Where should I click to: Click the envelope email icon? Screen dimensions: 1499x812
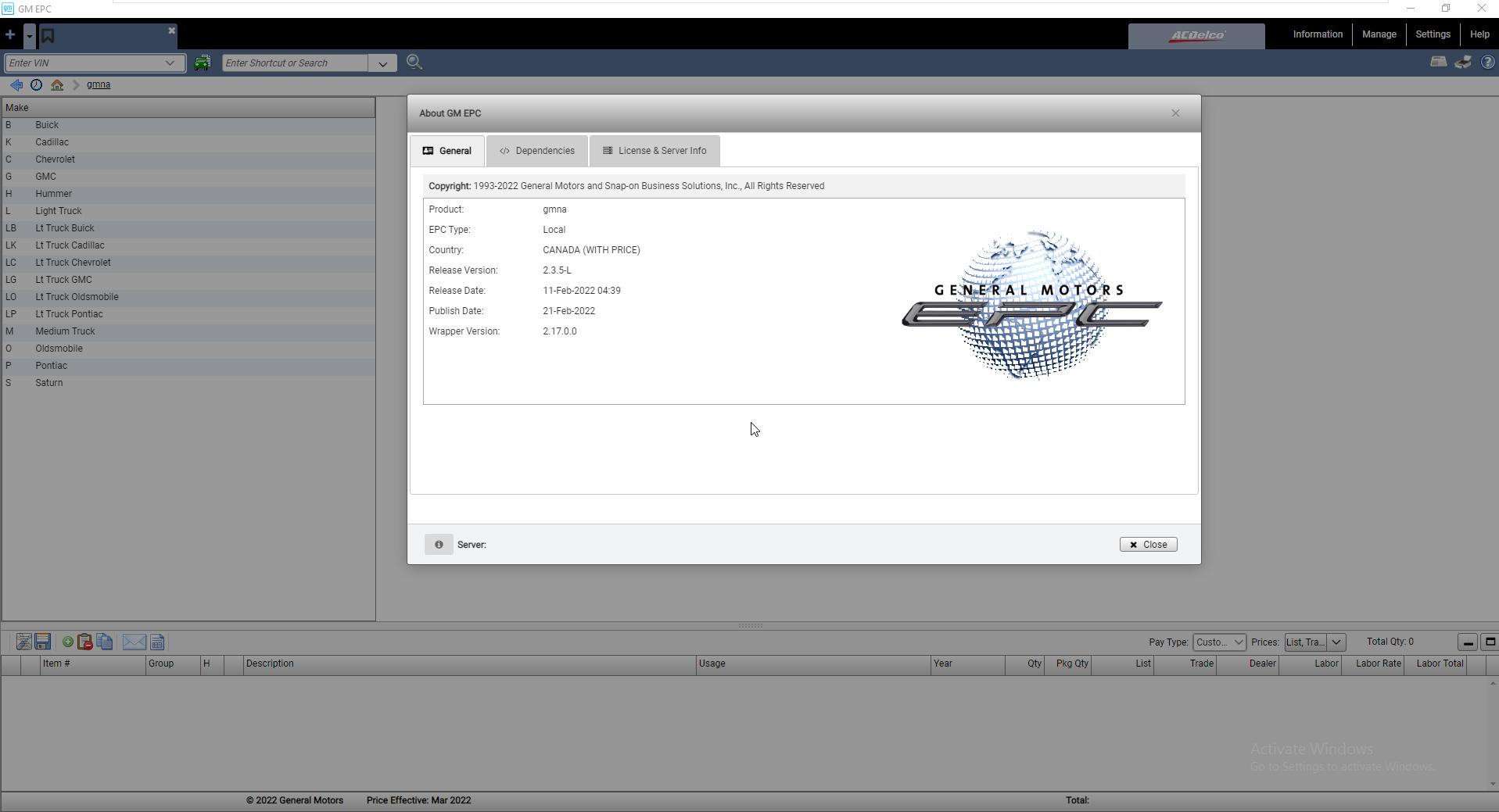pyautogui.click(x=134, y=642)
